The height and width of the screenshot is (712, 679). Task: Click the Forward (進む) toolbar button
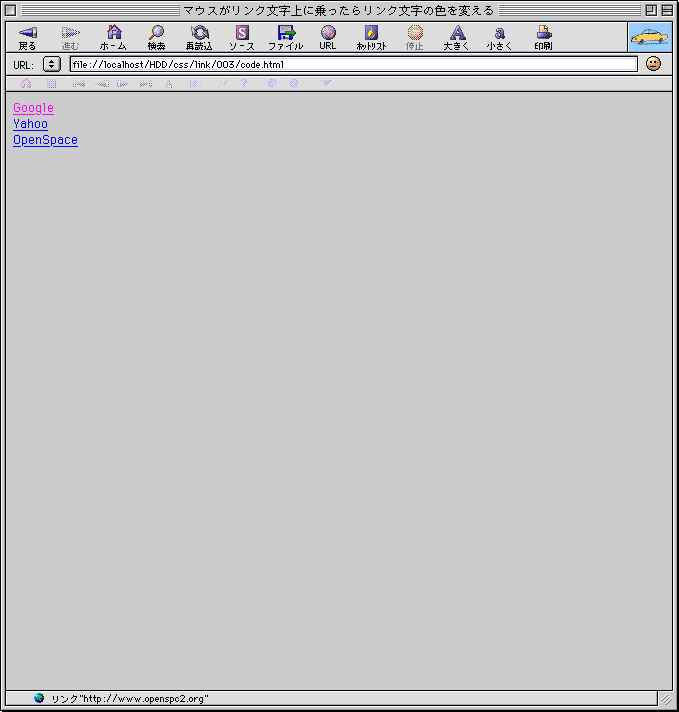[x=70, y=38]
